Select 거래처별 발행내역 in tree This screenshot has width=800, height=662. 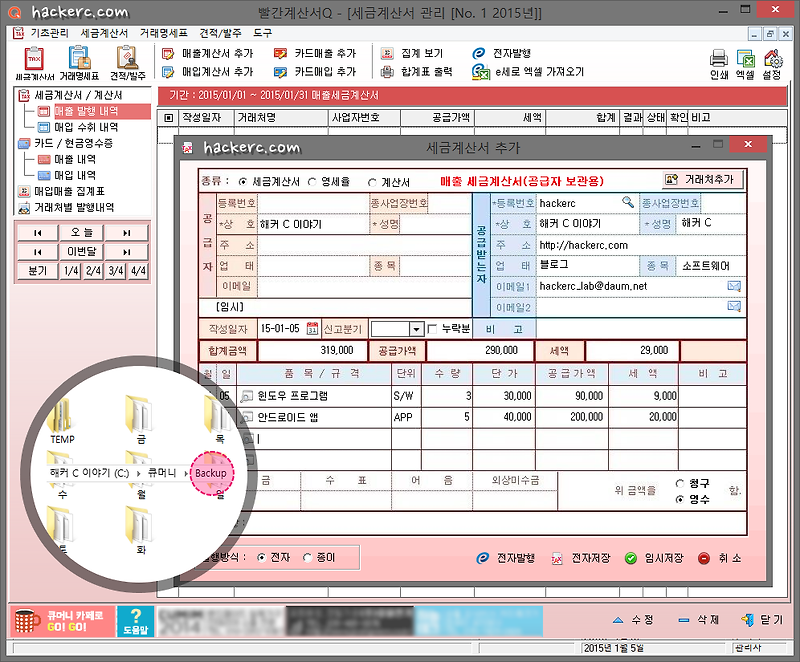74,208
